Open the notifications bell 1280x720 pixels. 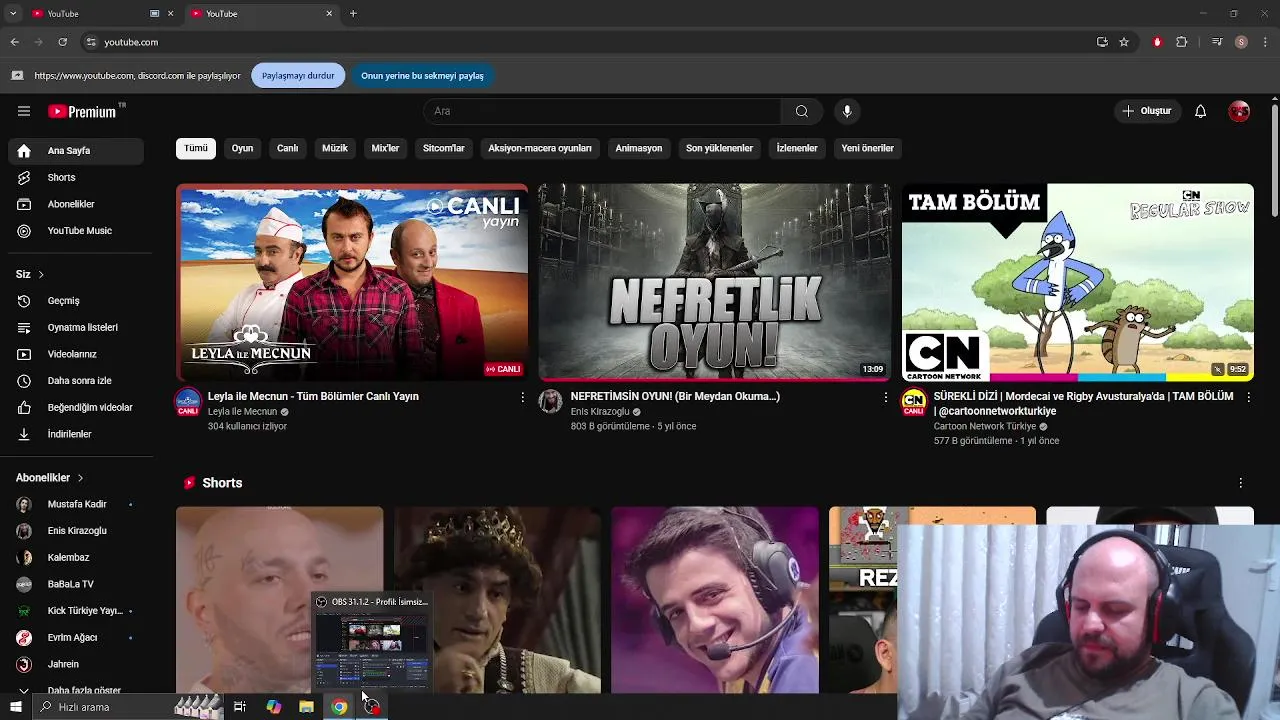coord(1201,111)
